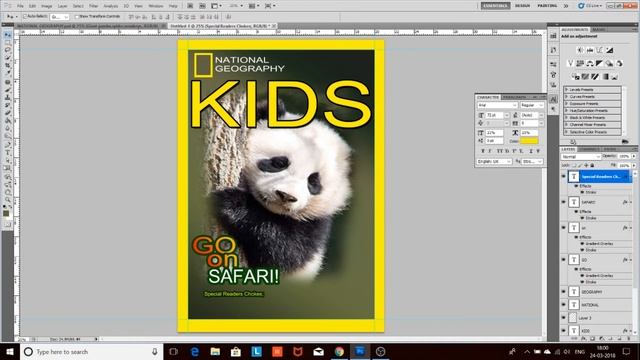Switch to the Design workspace
640x360 pixels.
522,6
